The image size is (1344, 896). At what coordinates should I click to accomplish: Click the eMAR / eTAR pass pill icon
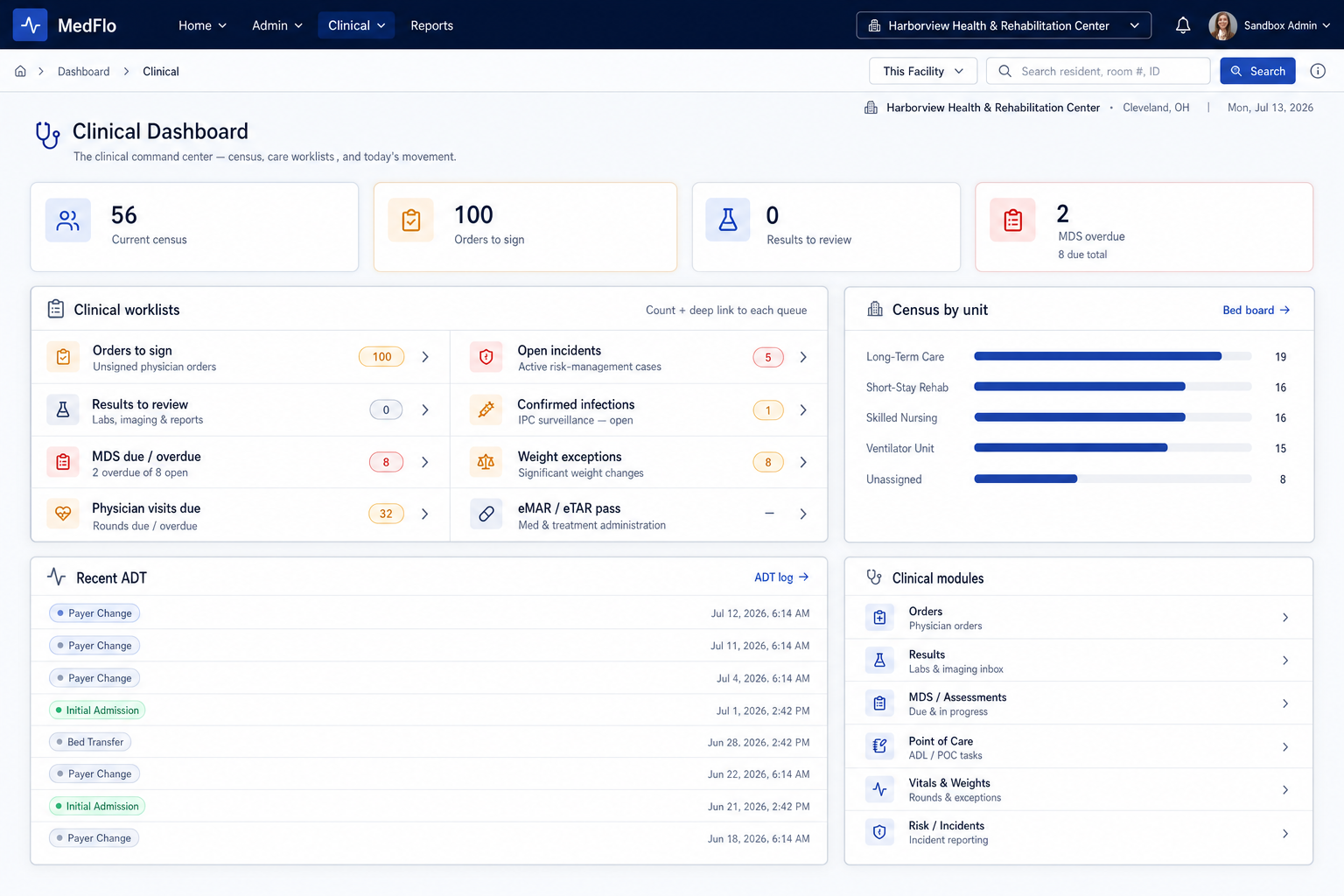click(x=486, y=514)
